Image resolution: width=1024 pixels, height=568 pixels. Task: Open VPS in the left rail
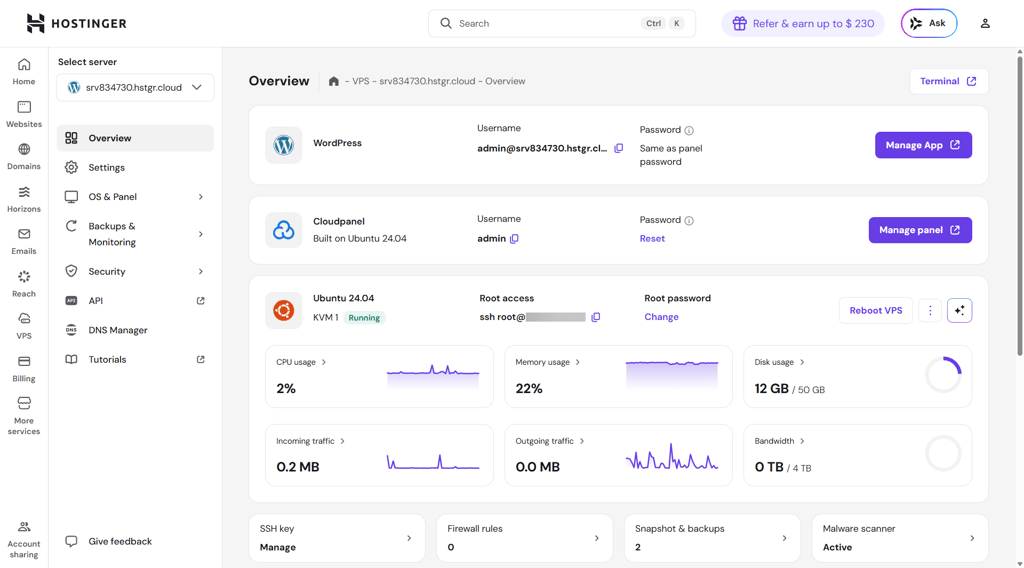[x=24, y=326]
